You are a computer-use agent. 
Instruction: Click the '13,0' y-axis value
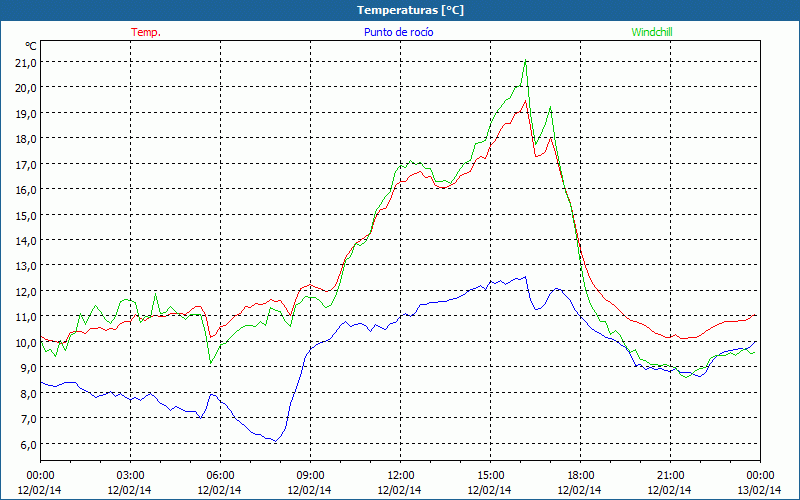[26, 266]
